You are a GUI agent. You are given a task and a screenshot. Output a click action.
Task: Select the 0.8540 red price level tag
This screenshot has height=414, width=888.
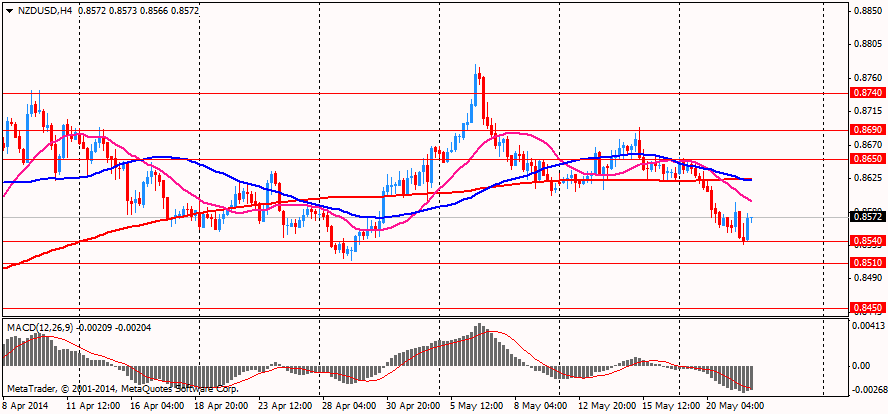coord(867,241)
